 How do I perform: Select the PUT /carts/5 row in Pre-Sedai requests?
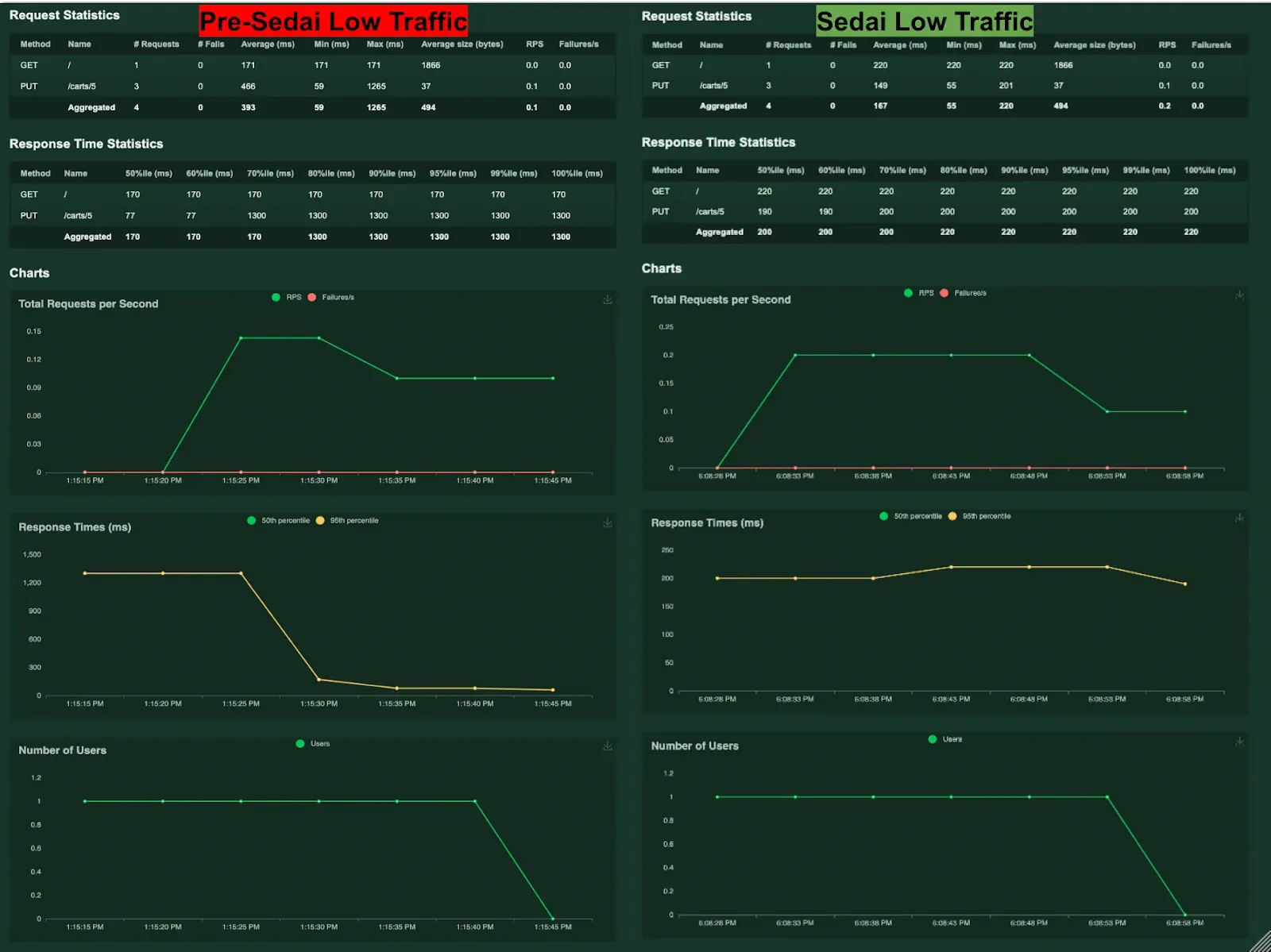pos(312,87)
